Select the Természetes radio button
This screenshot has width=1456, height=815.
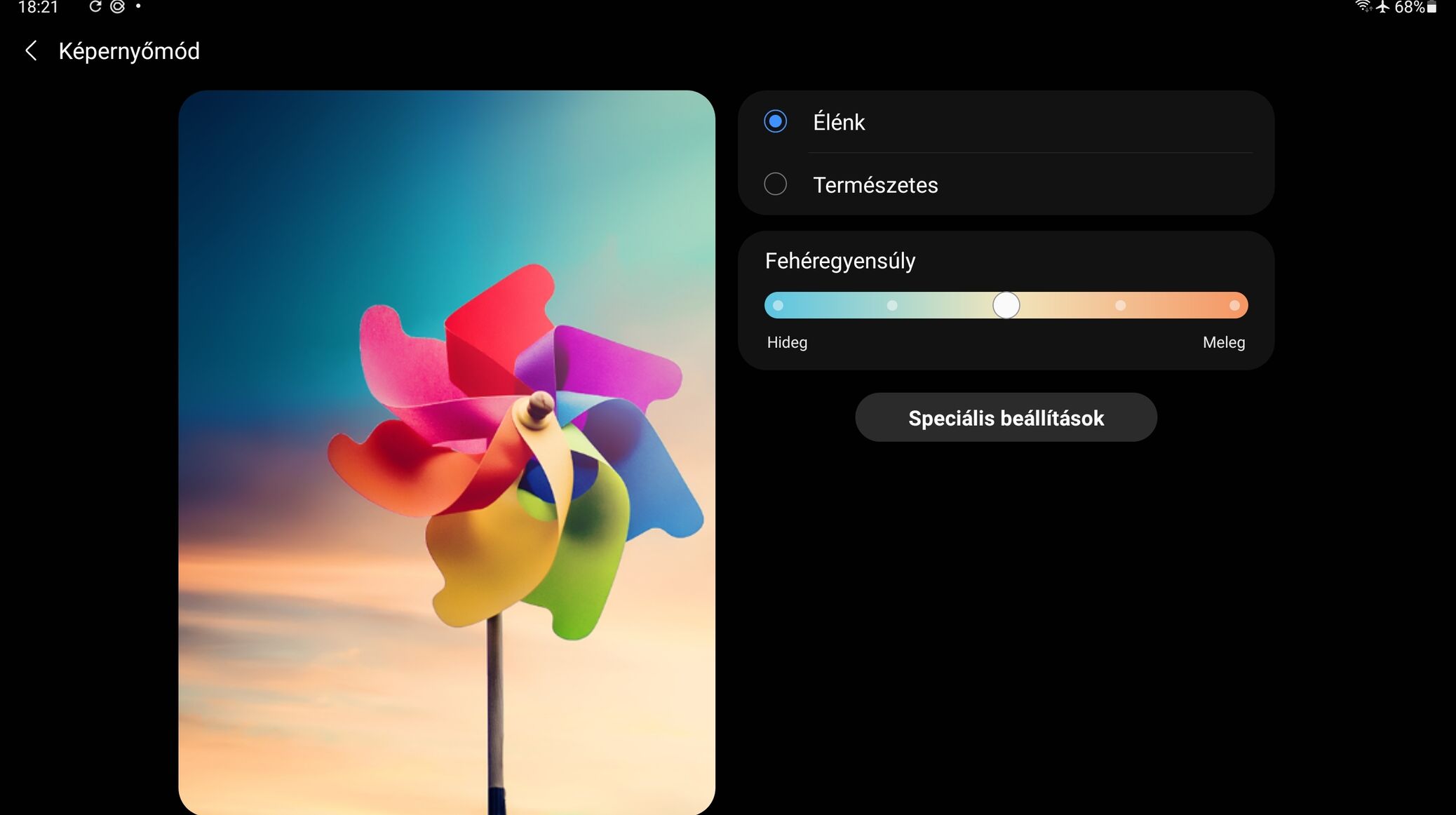pos(775,184)
